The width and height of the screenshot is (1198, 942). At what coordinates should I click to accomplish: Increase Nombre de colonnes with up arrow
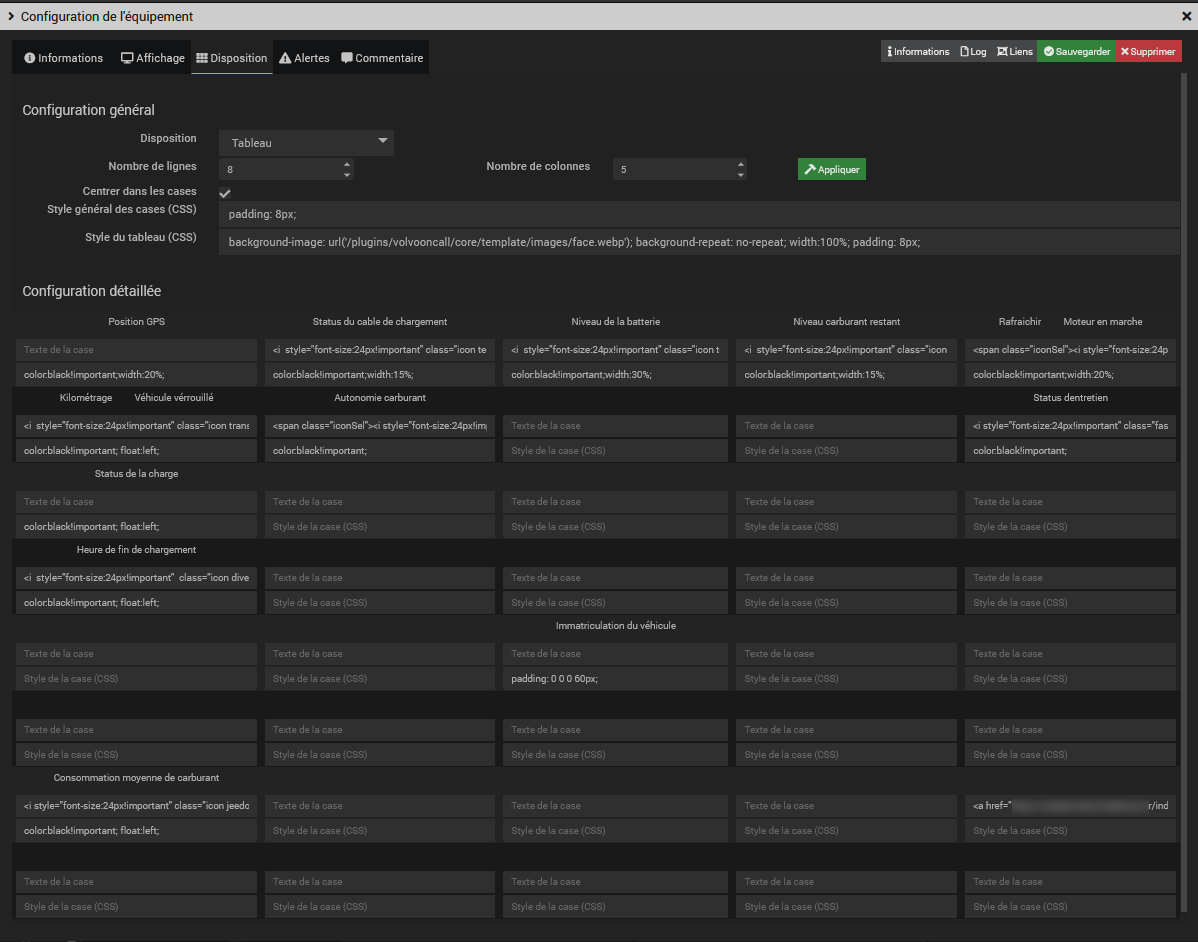point(740,164)
